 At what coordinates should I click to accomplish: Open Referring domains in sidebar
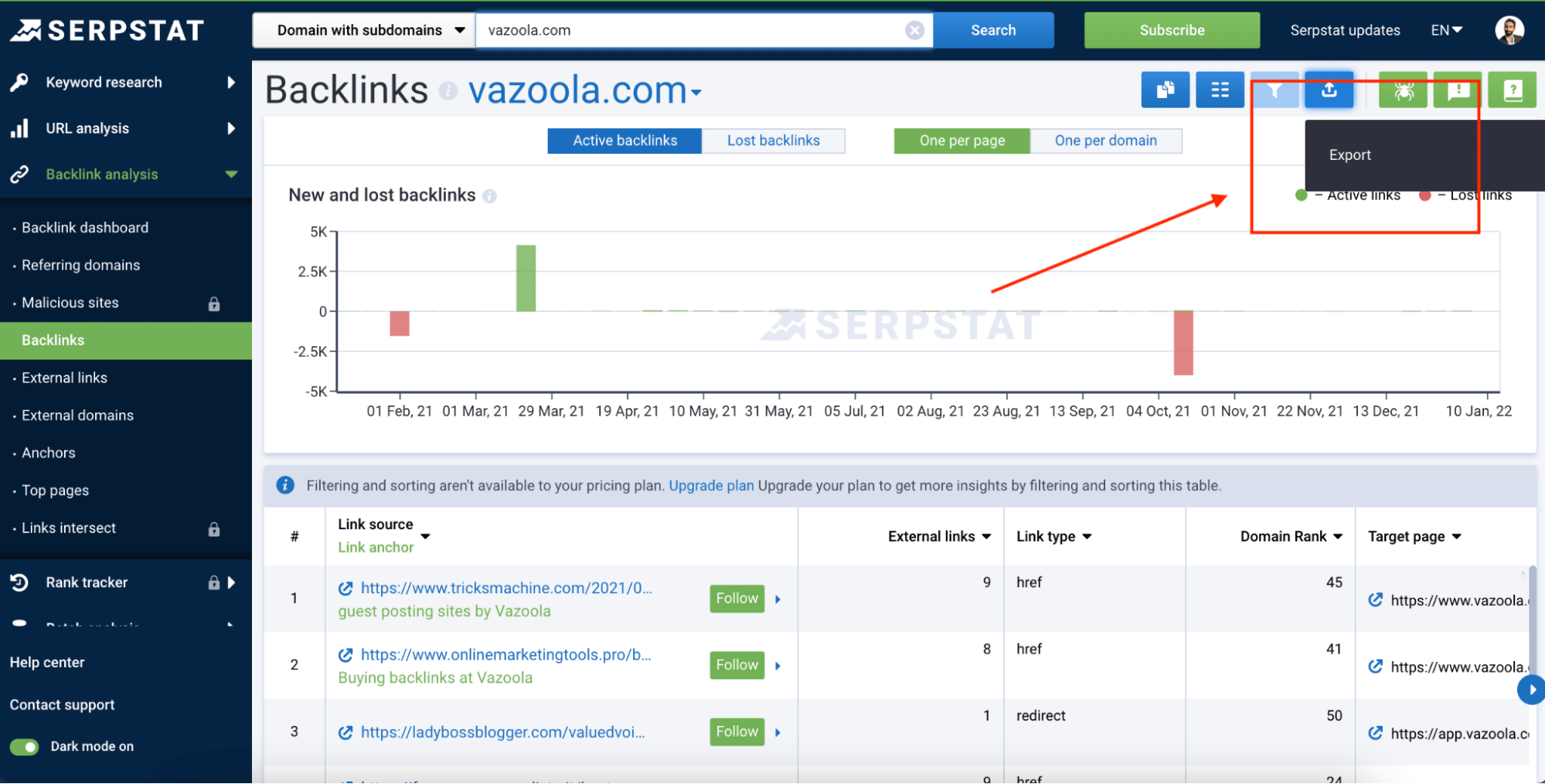tap(81, 266)
